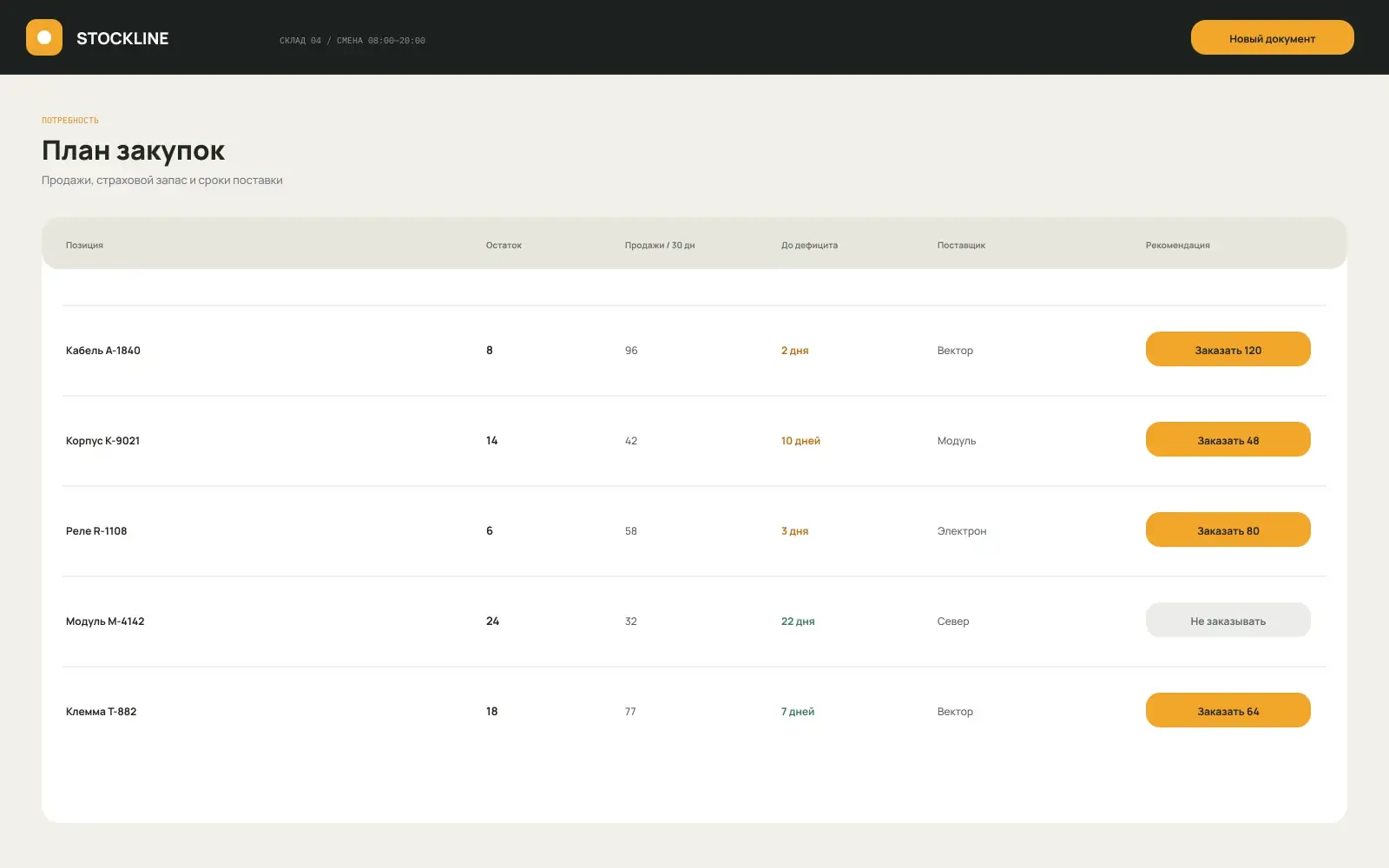The image size is (1389, 868).
Task: Click the 3 дня deficit value
Action: click(794, 531)
